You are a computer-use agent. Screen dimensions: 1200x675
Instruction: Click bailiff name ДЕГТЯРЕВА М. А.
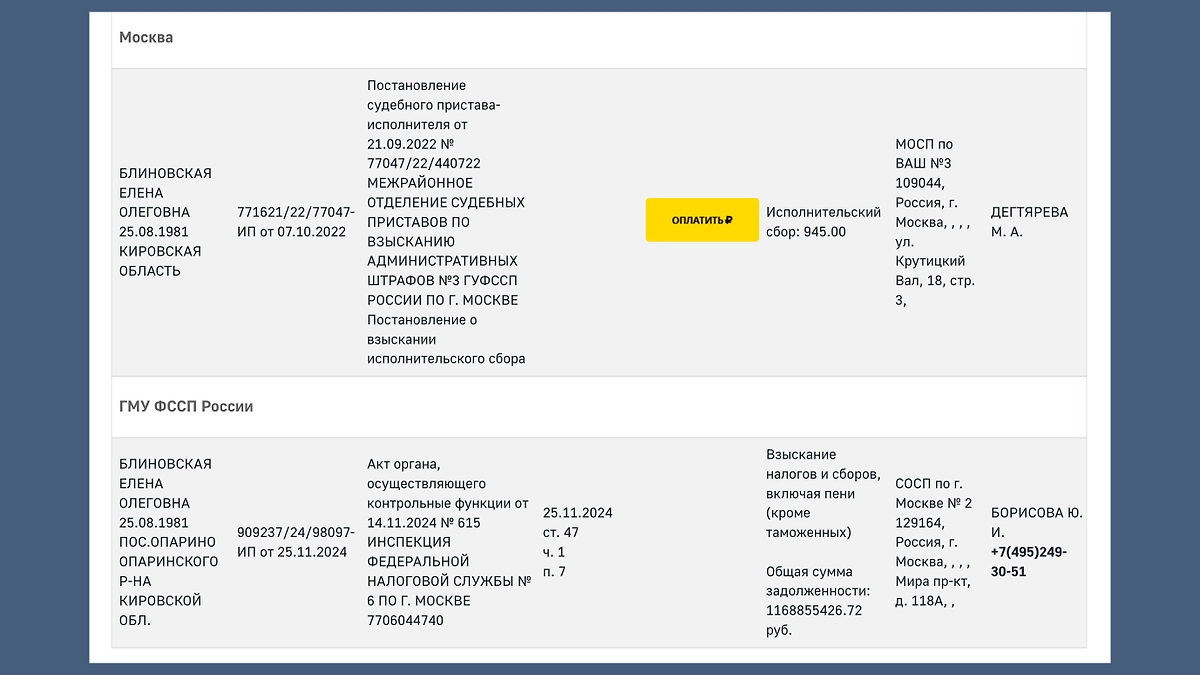[1029, 222]
